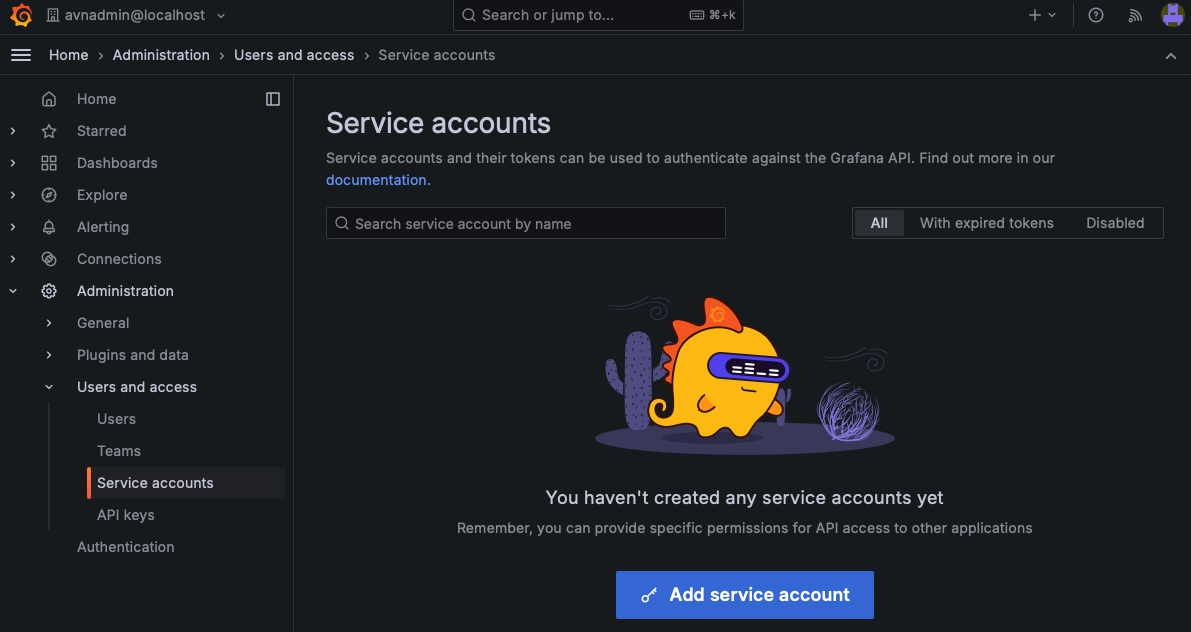This screenshot has width=1191, height=632.
Task: Filter by Disabled accounts
Action: 1115,223
